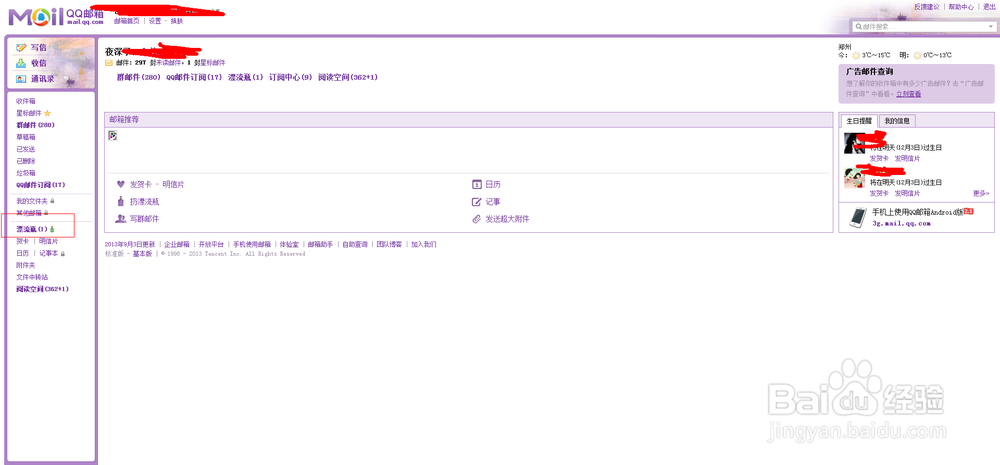Image resolution: width=1000 pixels, height=465 pixels.
Task: Click the QQ Mail logo
Action: (x=55, y=16)
